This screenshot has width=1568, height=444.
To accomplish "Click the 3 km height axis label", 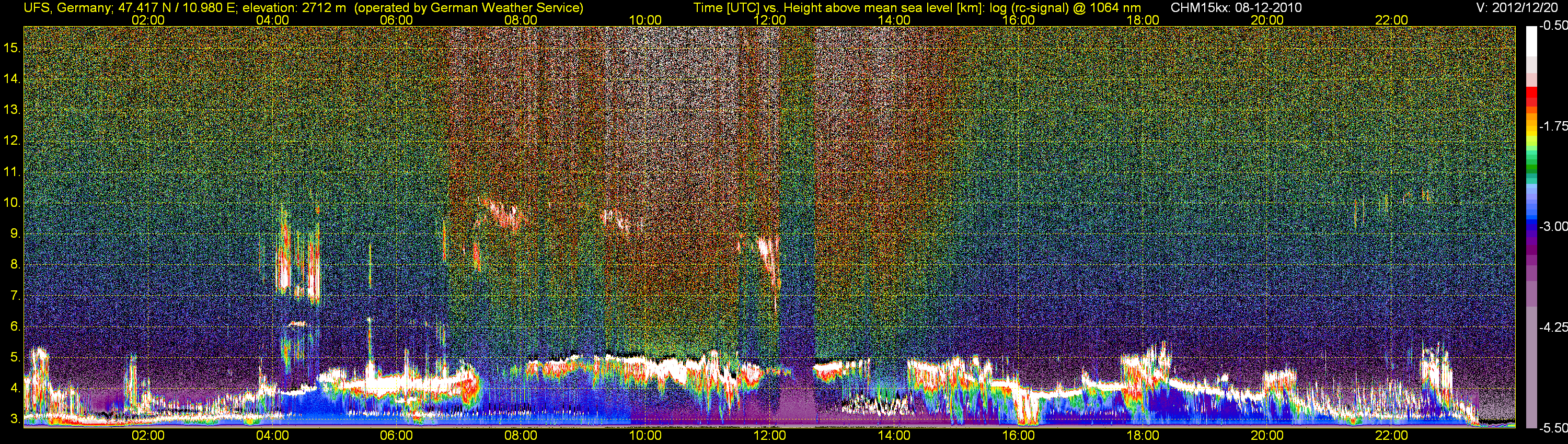I will click(x=15, y=419).
